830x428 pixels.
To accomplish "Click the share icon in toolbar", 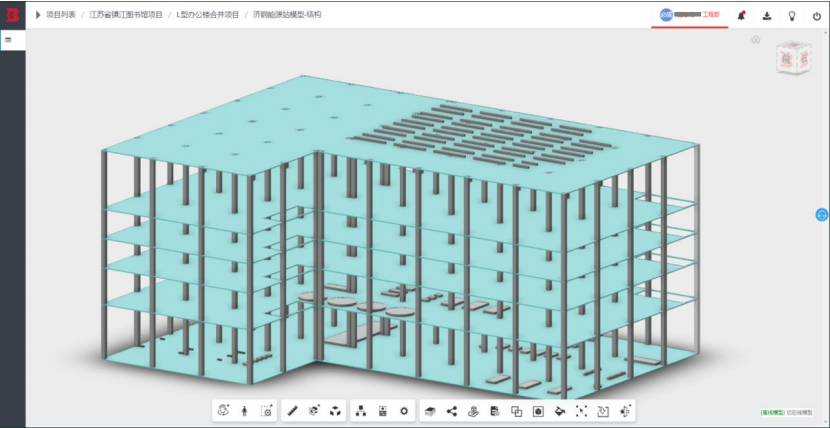I will coord(452,411).
